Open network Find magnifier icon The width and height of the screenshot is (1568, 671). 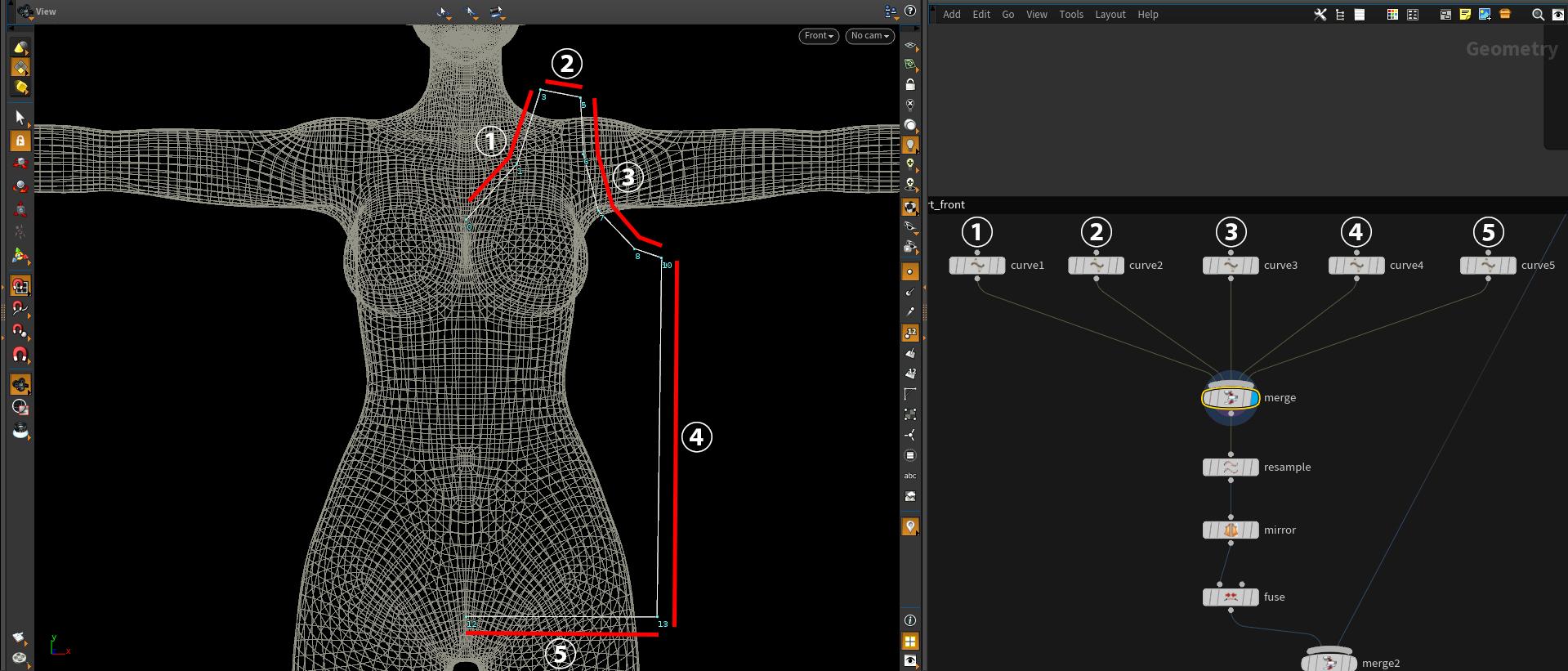[1538, 15]
